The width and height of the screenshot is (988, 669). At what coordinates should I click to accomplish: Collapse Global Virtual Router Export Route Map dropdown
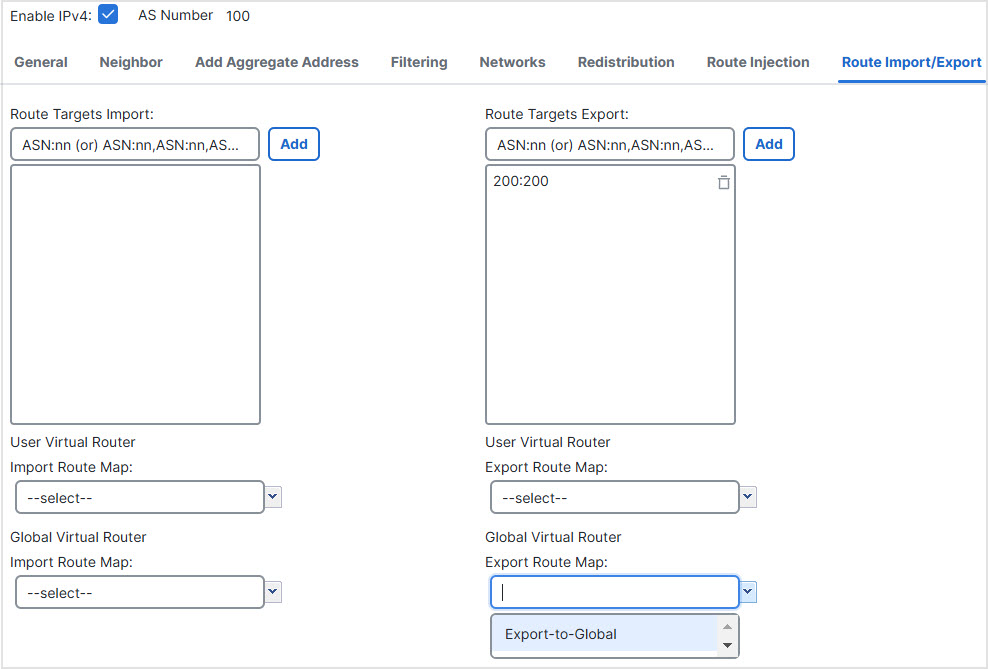click(x=748, y=592)
